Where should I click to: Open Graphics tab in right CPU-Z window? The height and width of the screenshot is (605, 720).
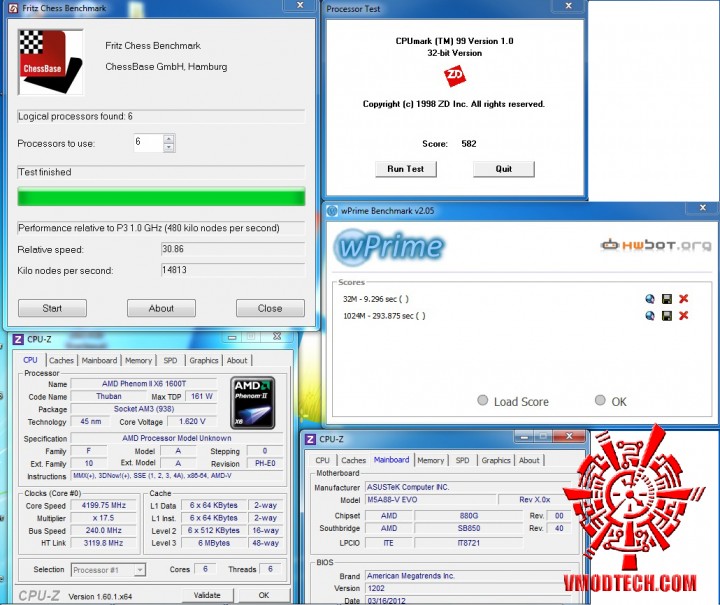point(496,460)
